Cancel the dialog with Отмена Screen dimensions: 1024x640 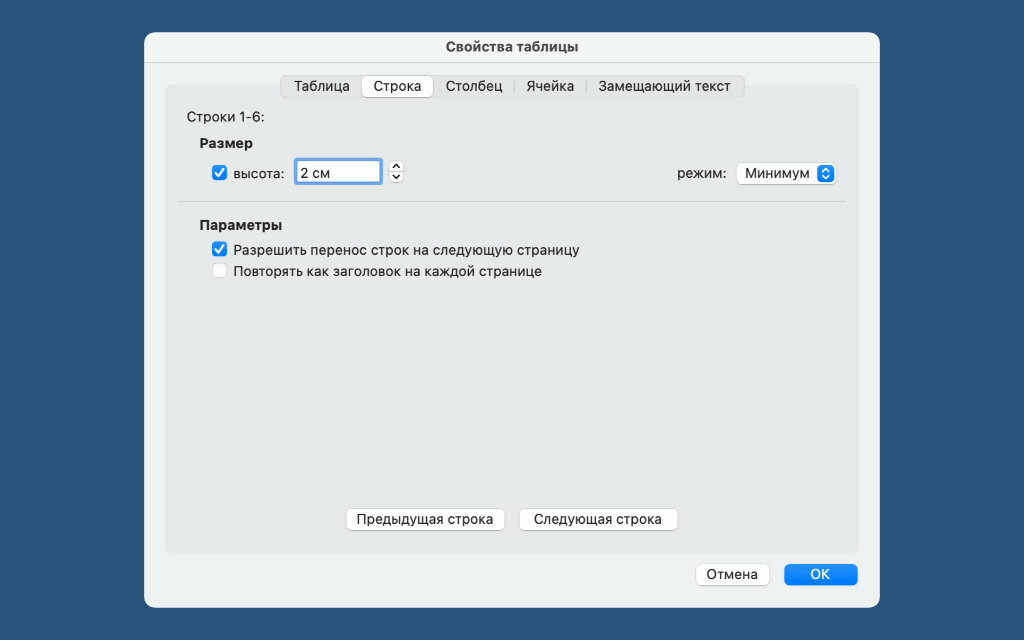click(733, 575)
